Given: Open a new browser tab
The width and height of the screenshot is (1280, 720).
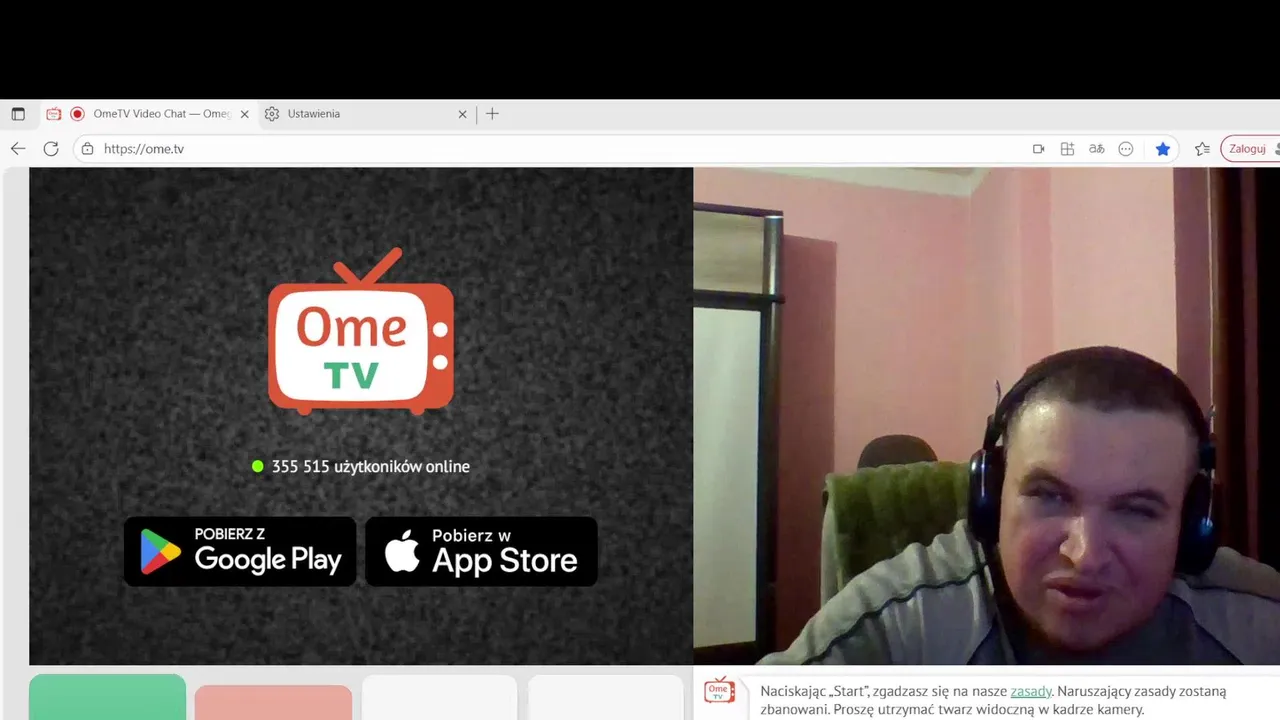Looking at the screenshot, I should click(492, 114).
